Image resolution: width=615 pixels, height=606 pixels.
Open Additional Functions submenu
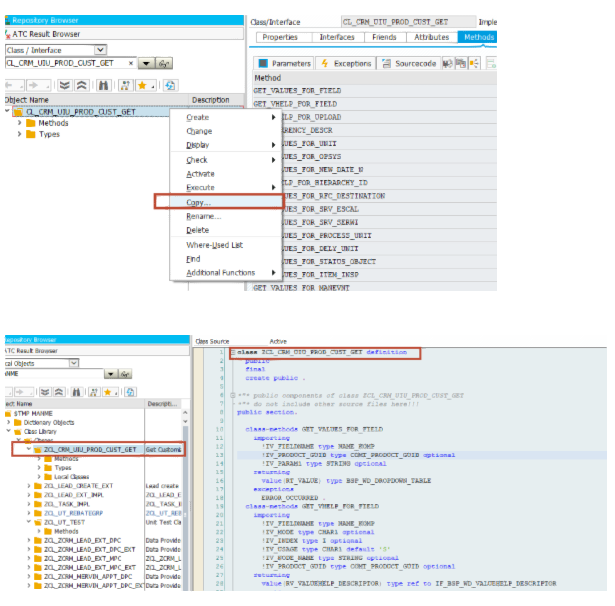(226, 273)
